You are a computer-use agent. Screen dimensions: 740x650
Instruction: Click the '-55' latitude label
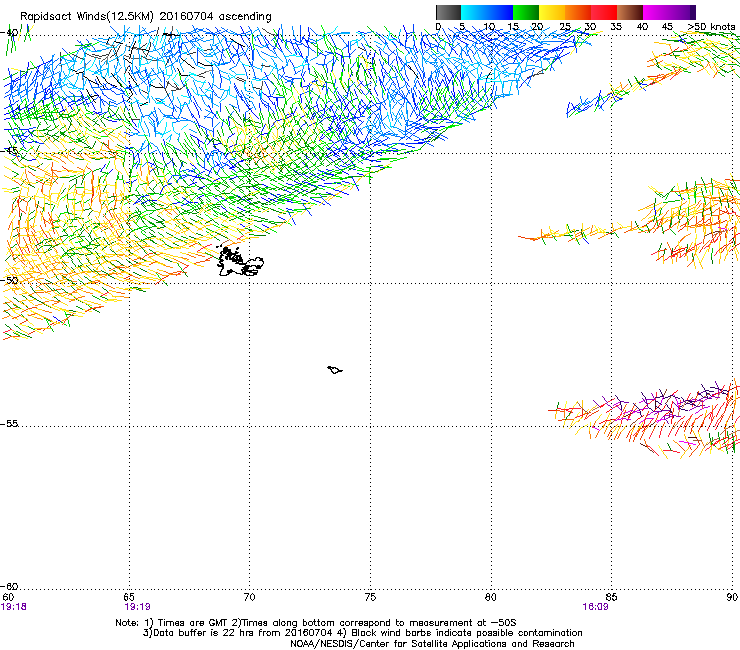(9, 424)
